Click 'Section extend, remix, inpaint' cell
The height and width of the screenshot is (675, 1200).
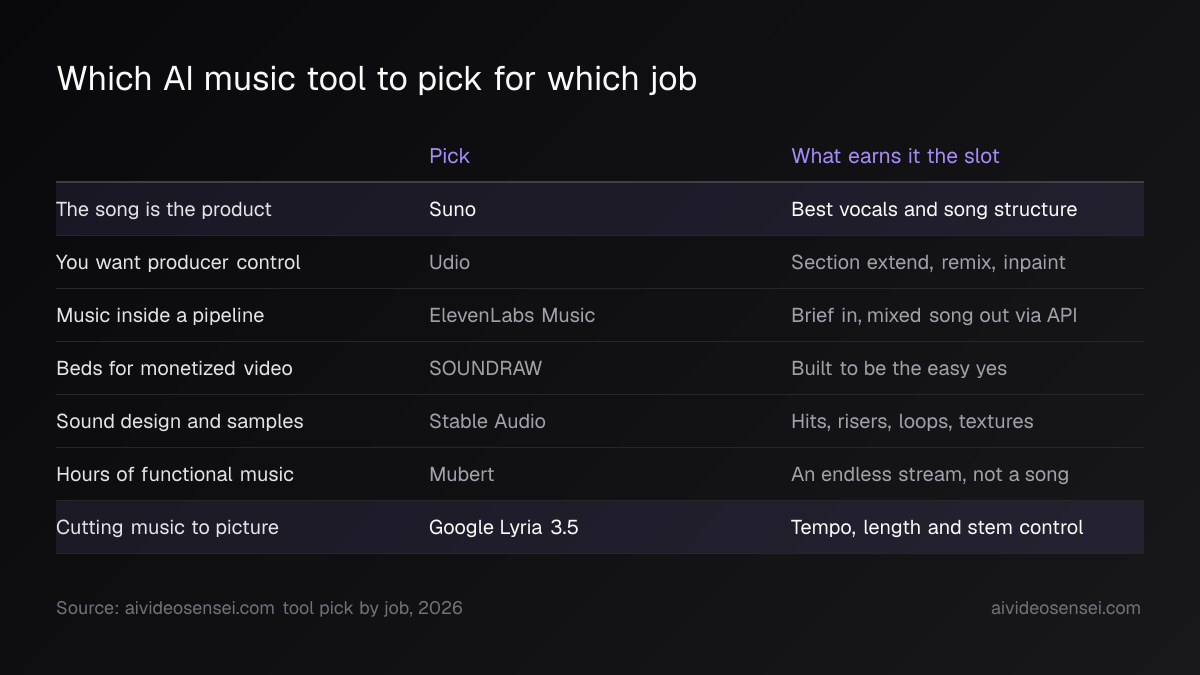coord(928,262)
